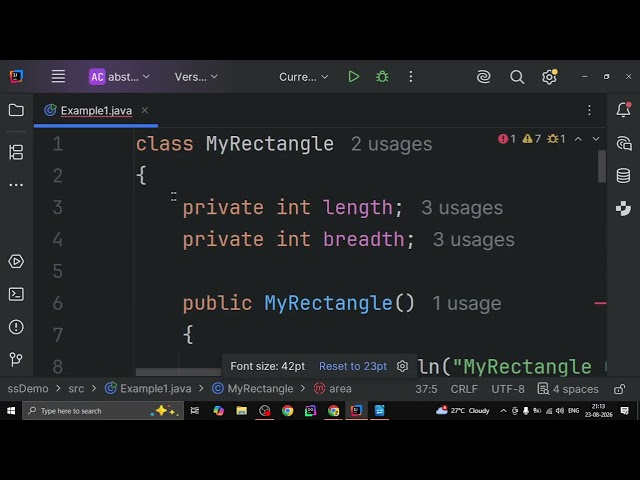
Task: Click the vertical editor scrollbar thumb
Action: [602, 167]
